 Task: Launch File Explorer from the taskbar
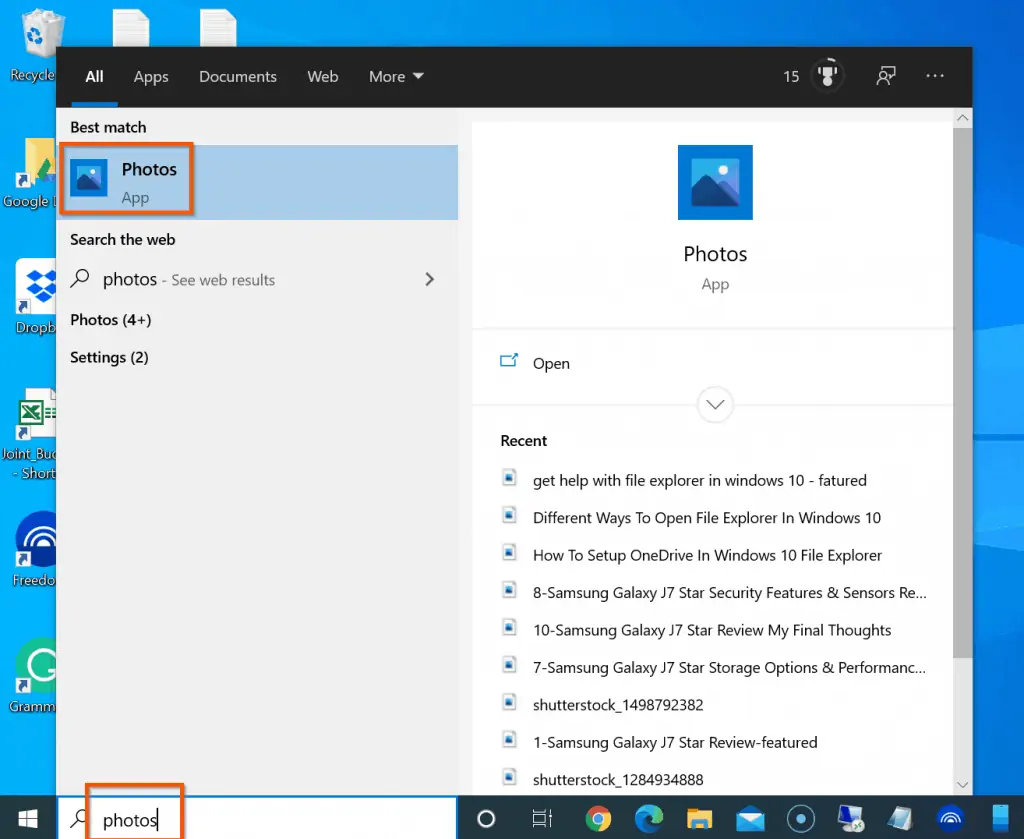(x=700, y=819)
